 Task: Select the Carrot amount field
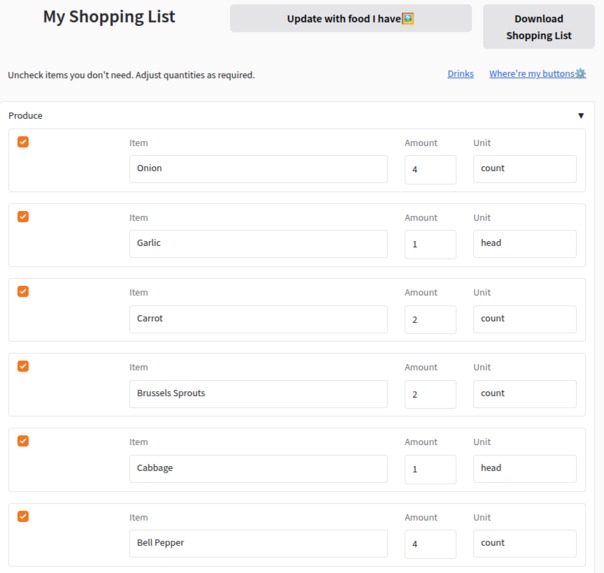pos(430,319)
